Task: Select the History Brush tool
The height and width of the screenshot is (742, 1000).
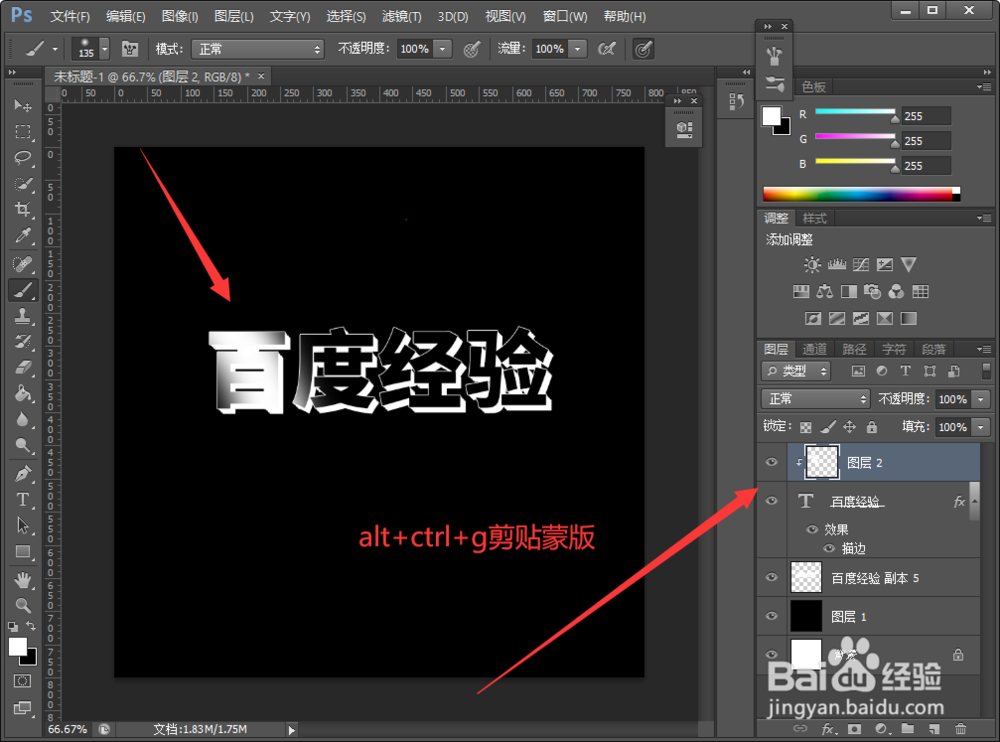Action: click(23, 341)
